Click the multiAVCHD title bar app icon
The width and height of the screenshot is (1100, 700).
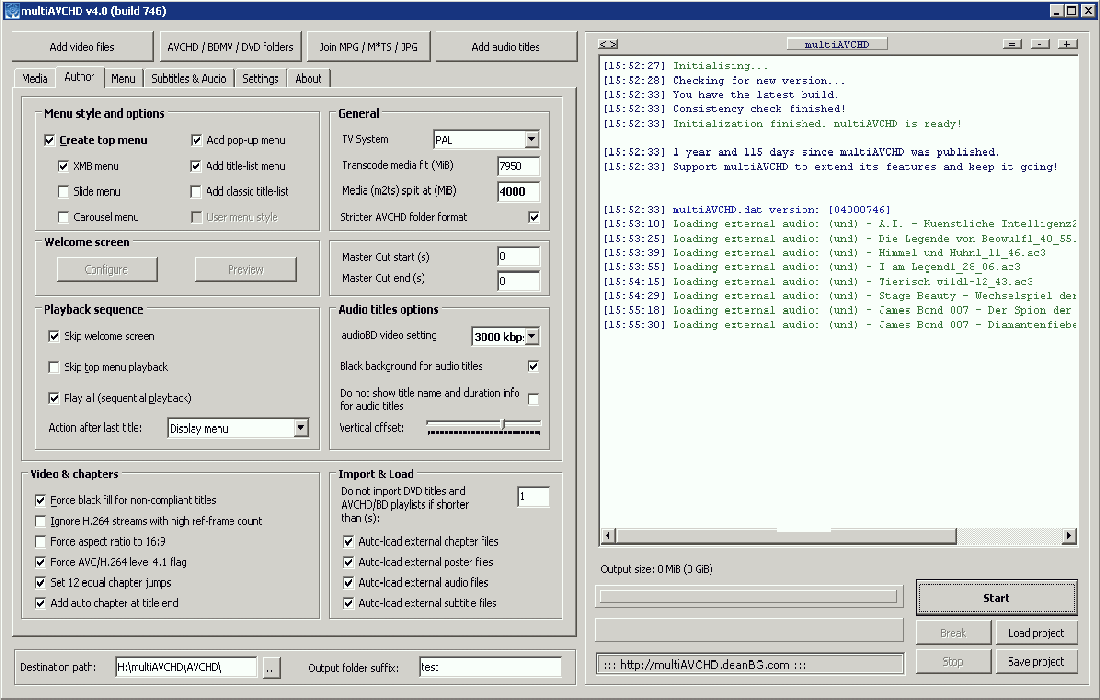(x=12, y=11)
